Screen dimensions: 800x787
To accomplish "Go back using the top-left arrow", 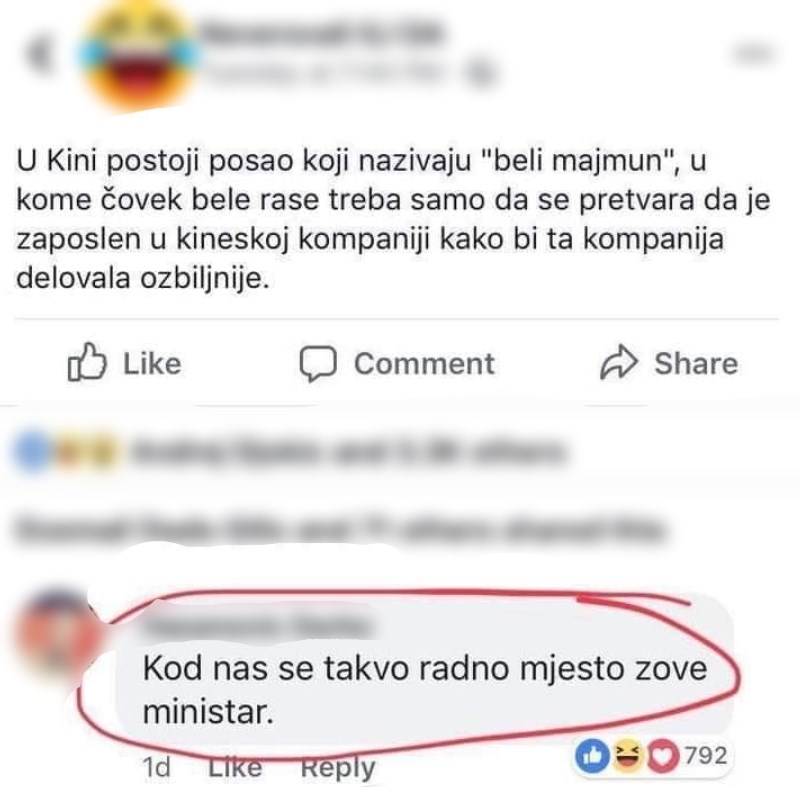I will (39, 55).
